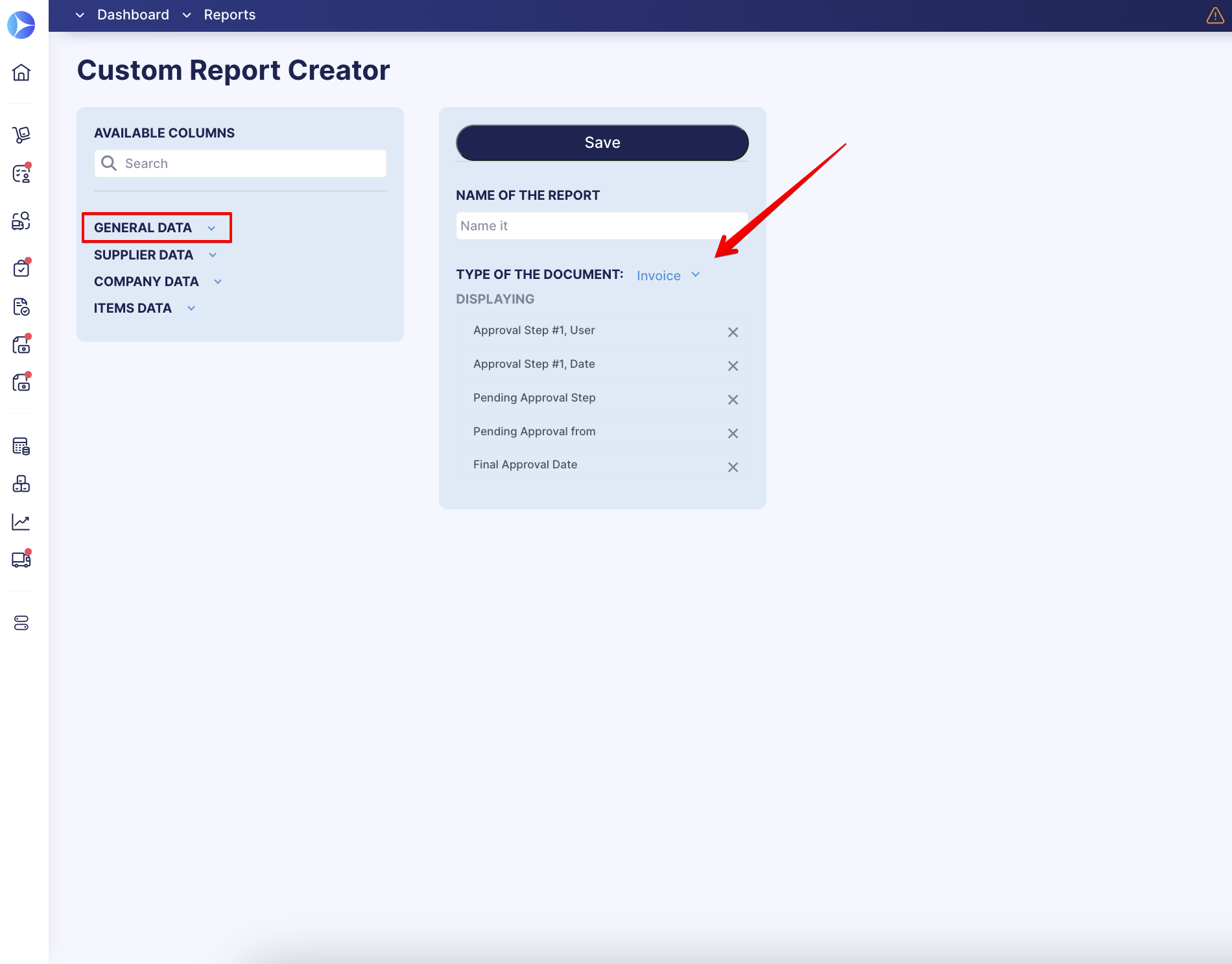Click the report name input field
The height and width of the screenshot is (964, 1232).
[x=602, y=226]
